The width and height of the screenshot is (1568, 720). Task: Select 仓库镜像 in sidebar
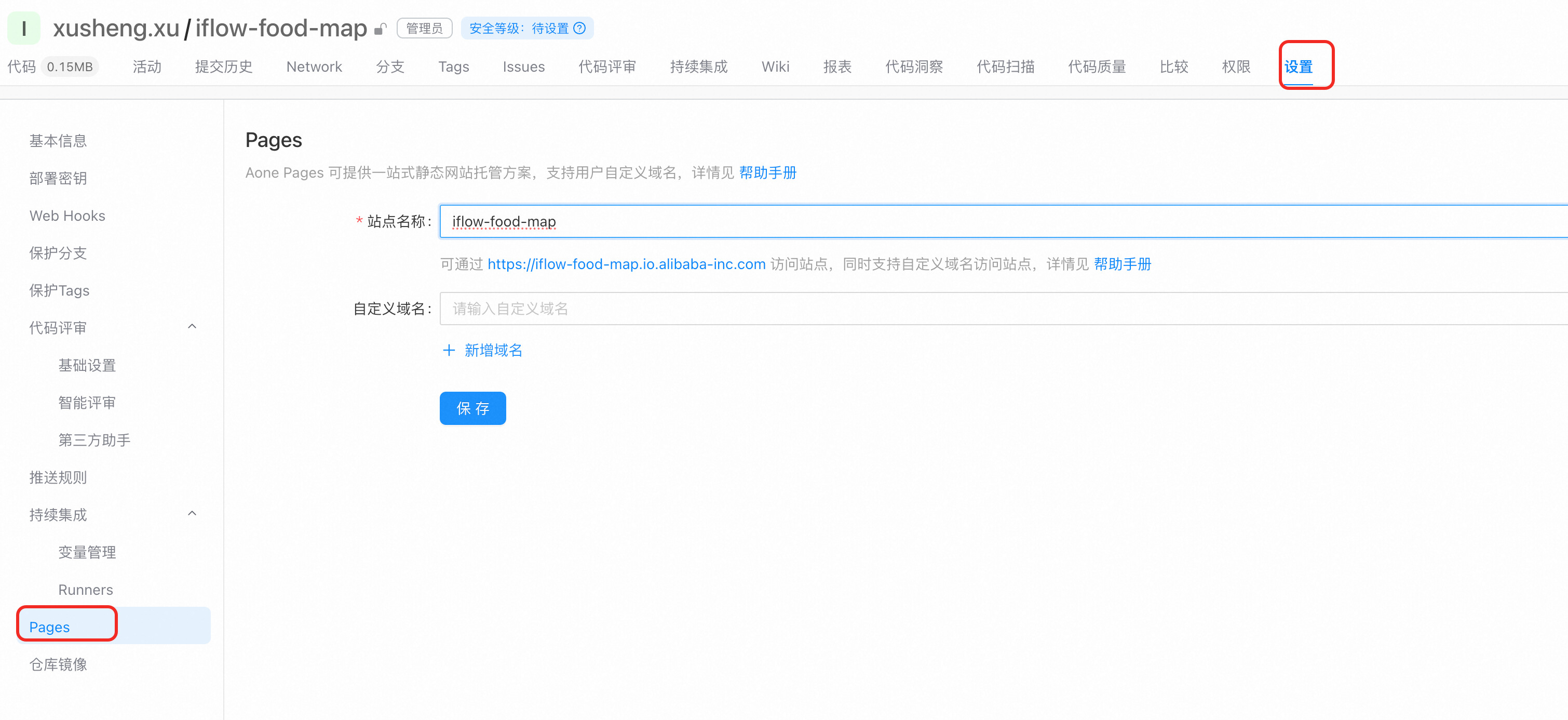tap(58, 664)
